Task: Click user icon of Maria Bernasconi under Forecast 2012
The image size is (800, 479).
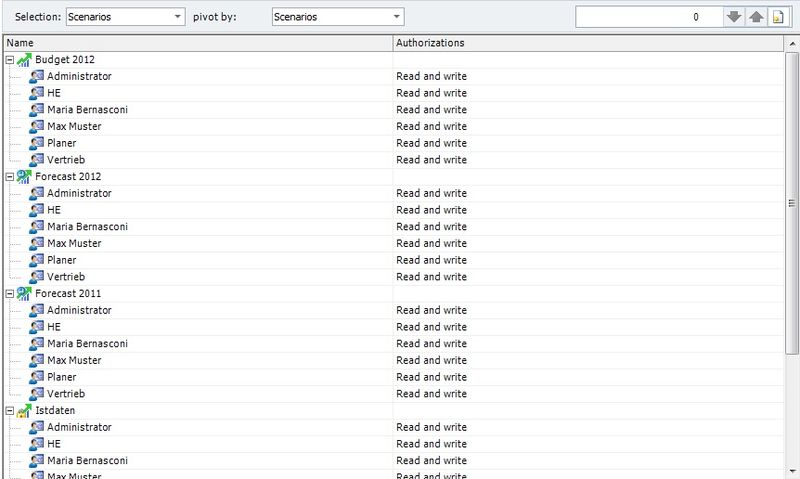Action: pos(36,226)
